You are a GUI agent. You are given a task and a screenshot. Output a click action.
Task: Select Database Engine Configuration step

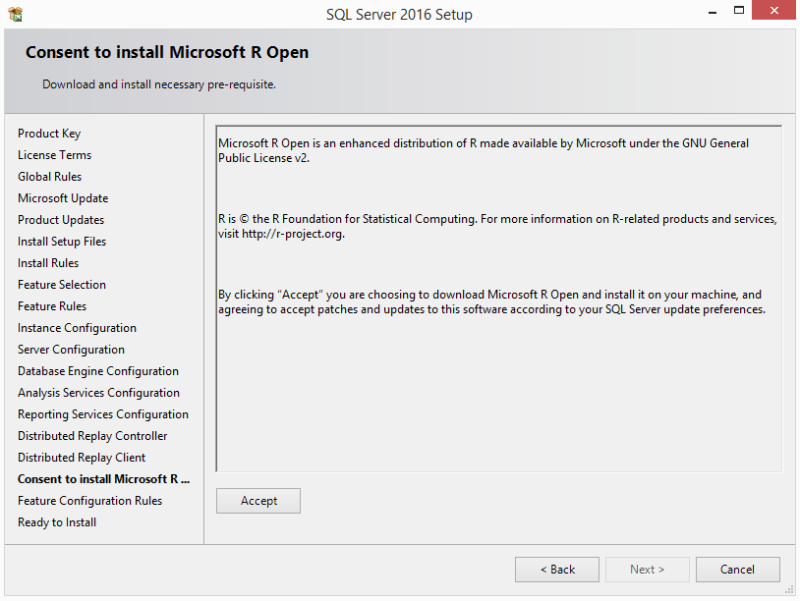click(98, 371)
